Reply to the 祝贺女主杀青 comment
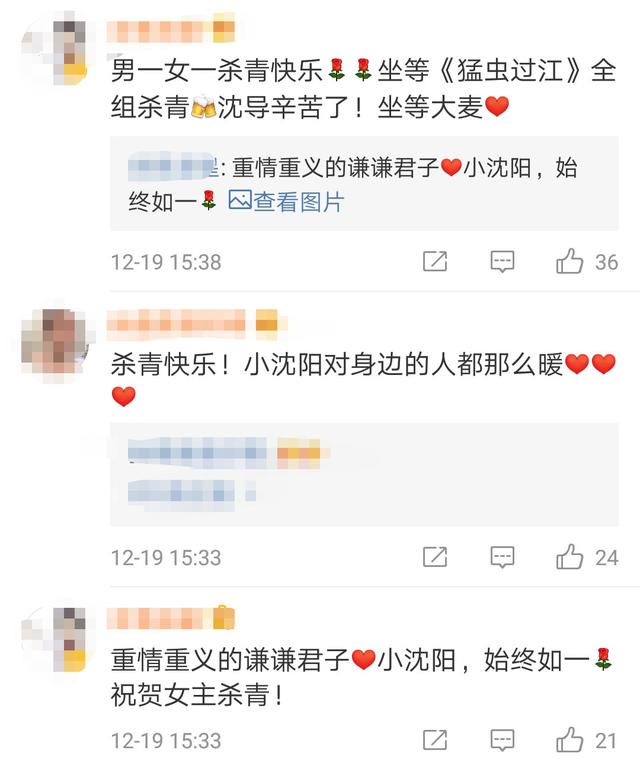 tap(502, 740)
